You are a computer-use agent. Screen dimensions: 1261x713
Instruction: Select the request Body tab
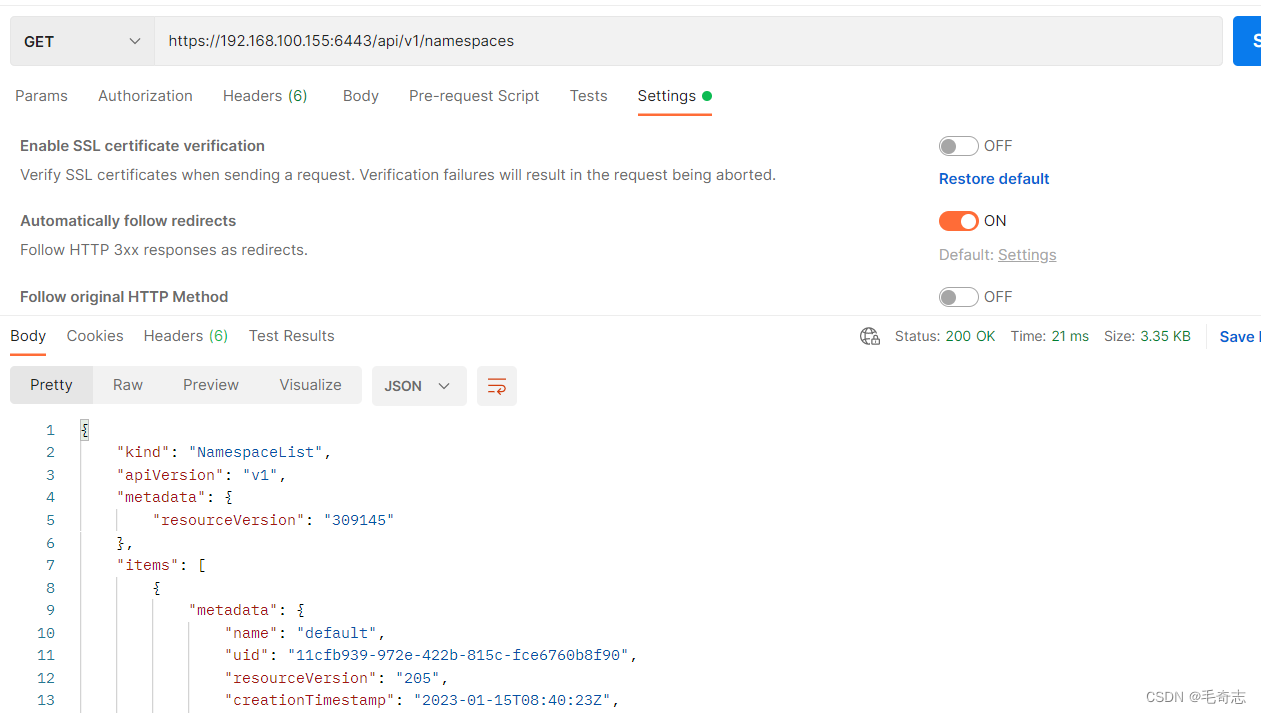coord(360,96)
